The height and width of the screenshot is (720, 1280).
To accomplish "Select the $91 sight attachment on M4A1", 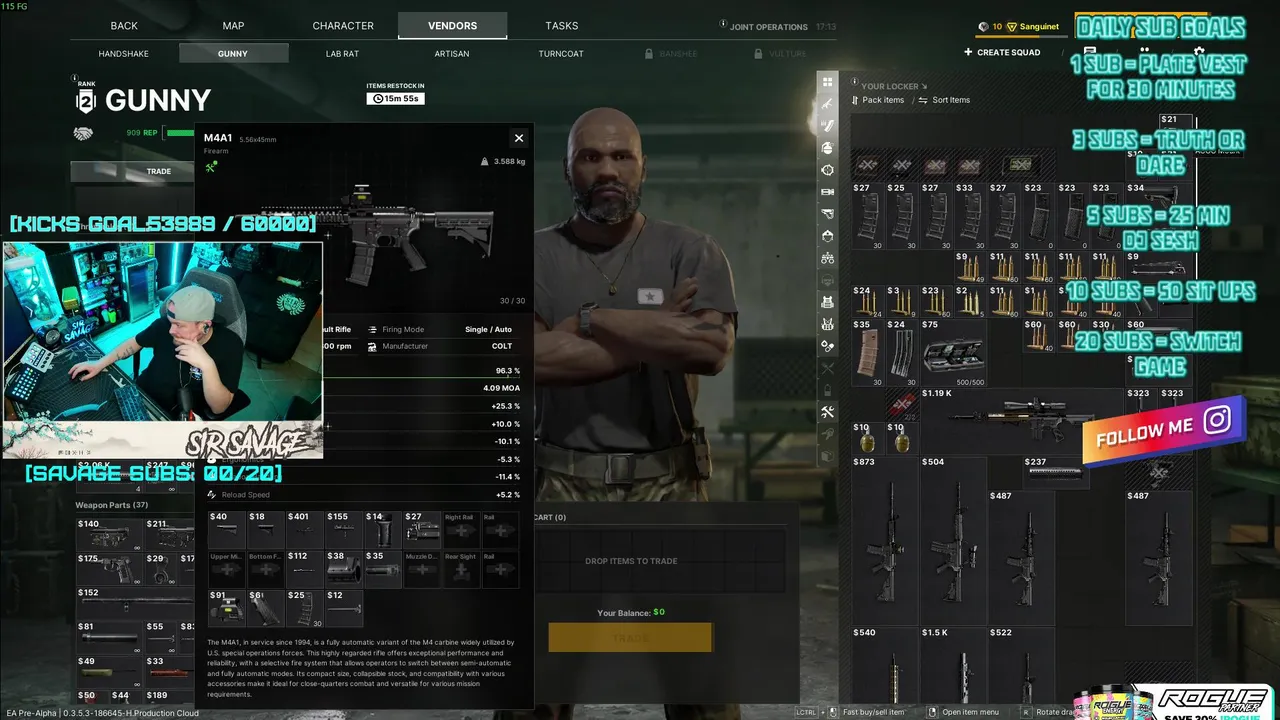I will 227,608.
